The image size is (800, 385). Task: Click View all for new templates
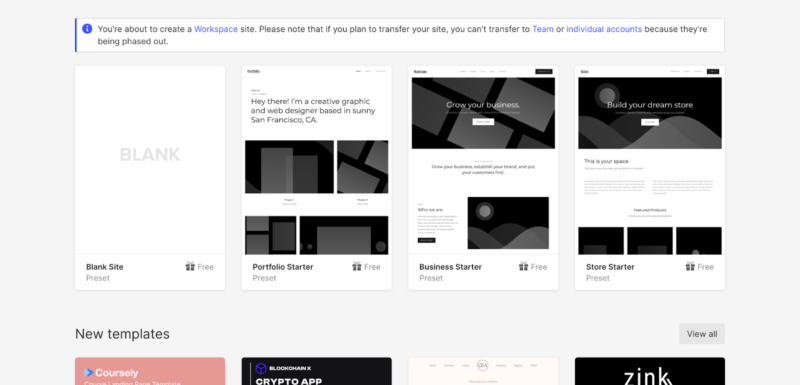[x=702, y=334]
